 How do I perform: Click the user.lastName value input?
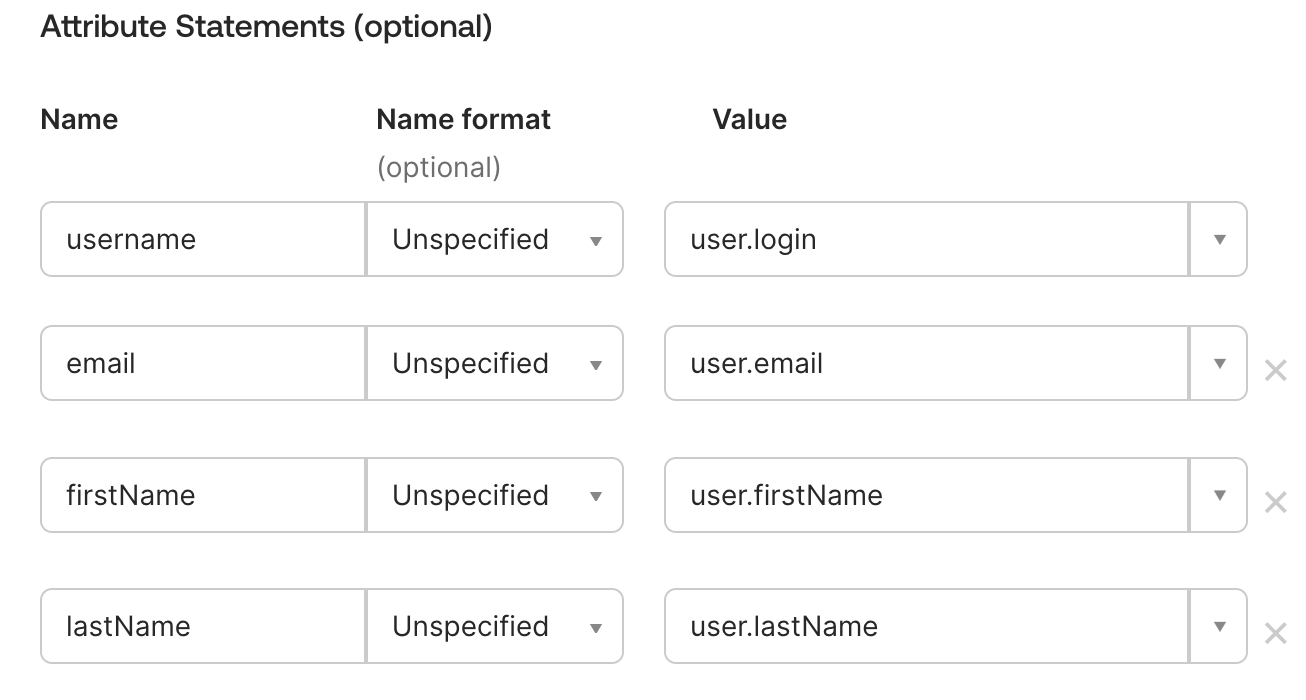tap(900, 627)
